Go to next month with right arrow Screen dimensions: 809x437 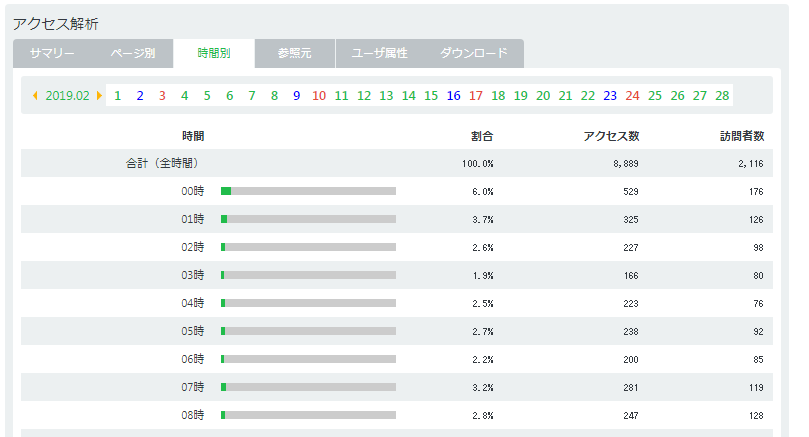click(99, 95)
